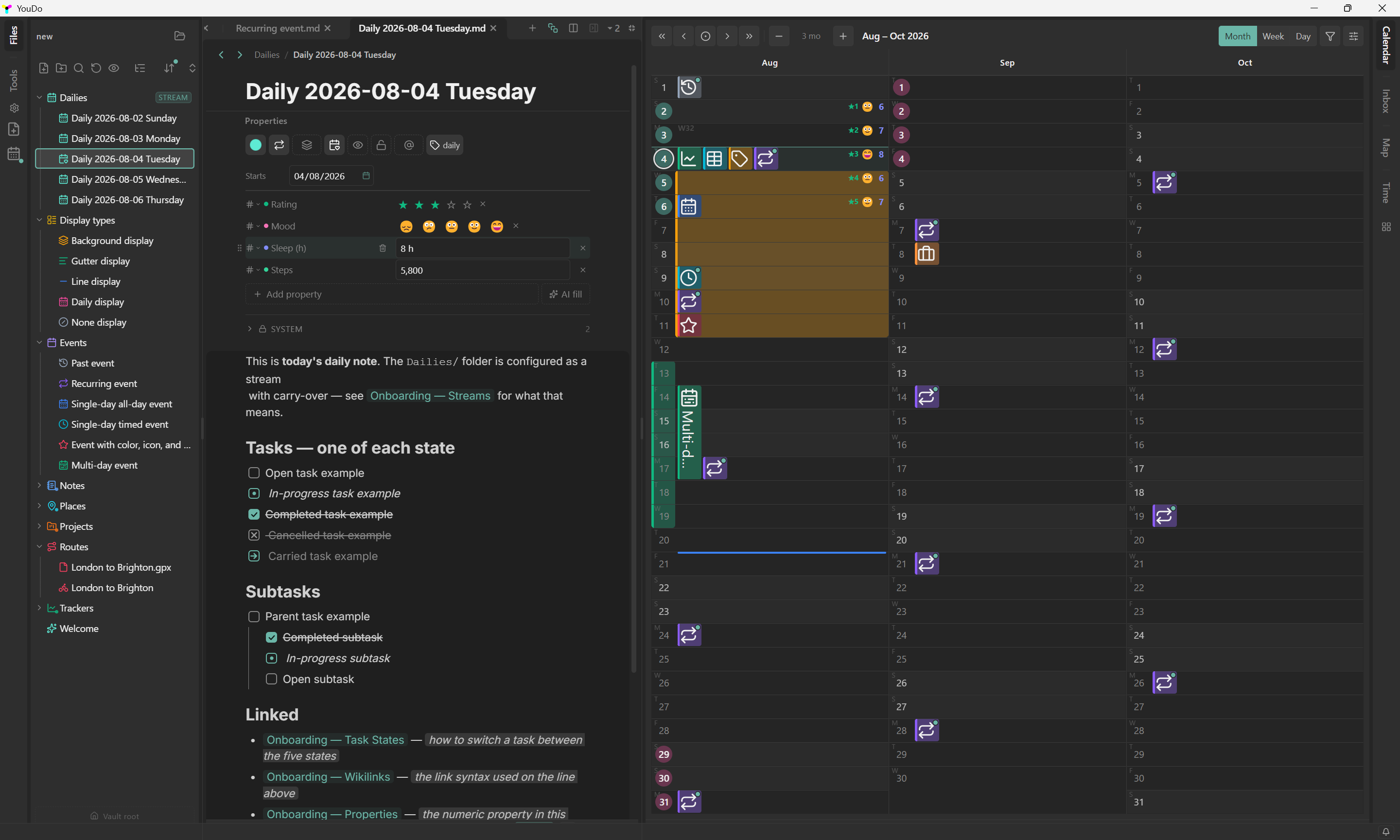Open the table icon on Aug 4

pyautogui.click(x=714, y=158)
